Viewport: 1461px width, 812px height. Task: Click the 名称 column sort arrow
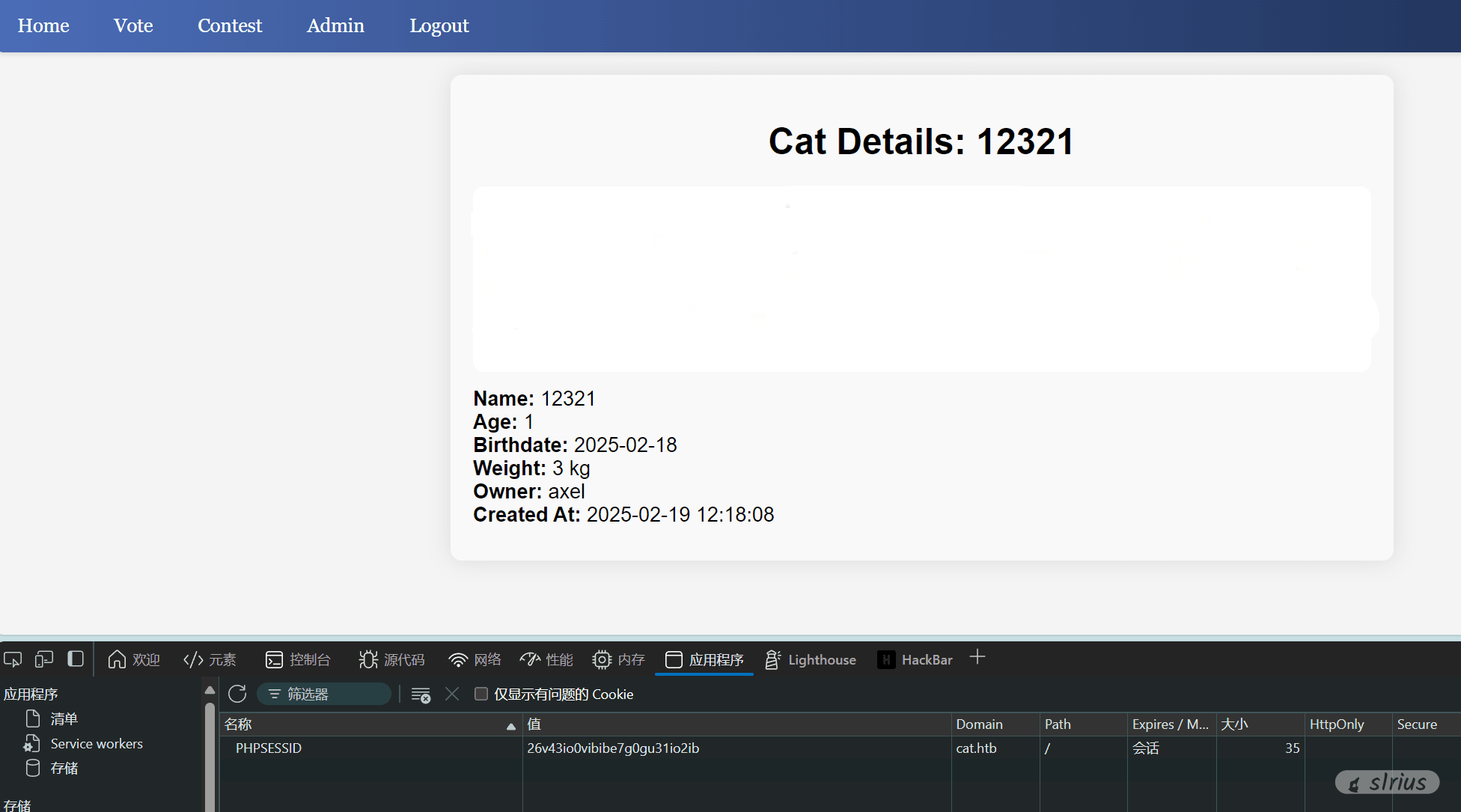point(510,726)
